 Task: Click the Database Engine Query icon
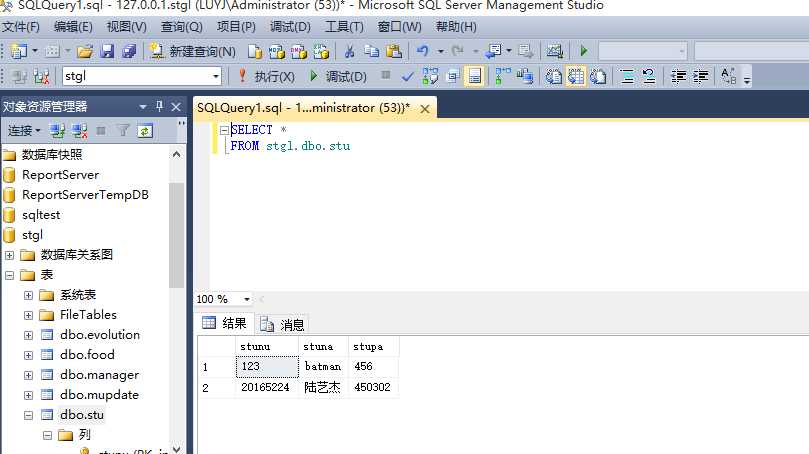point(254,51)
